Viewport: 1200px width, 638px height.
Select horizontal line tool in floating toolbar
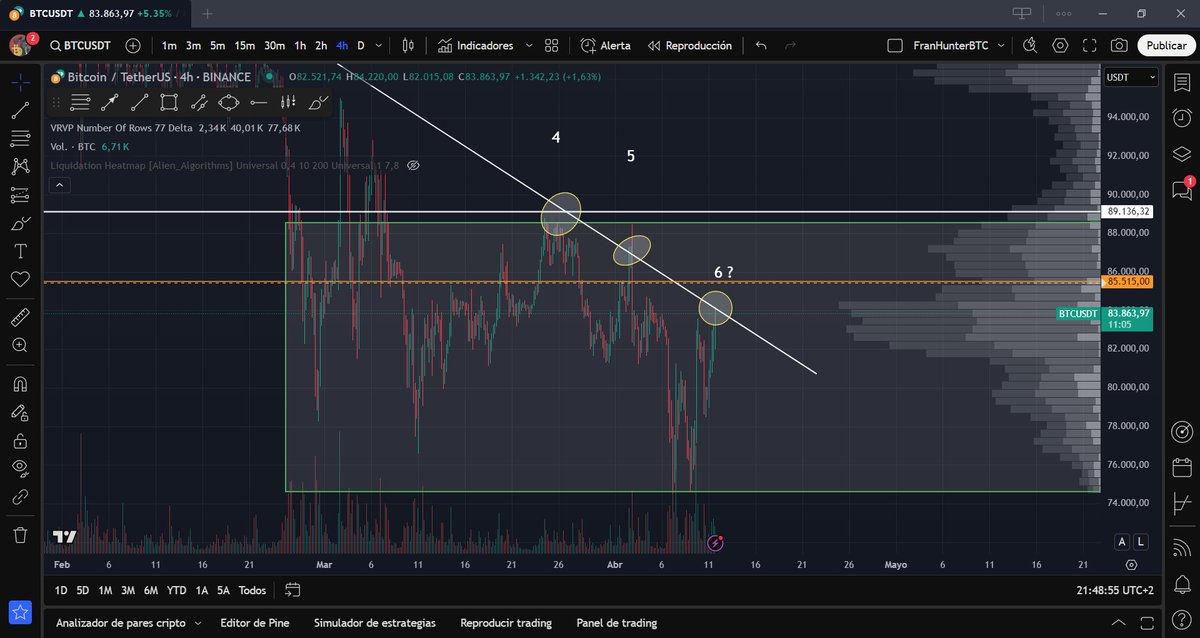point(258,102)
